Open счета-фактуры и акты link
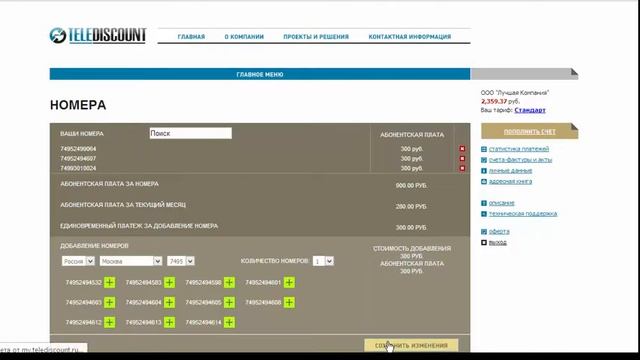 pyautogui.click(x=520, y=160)
